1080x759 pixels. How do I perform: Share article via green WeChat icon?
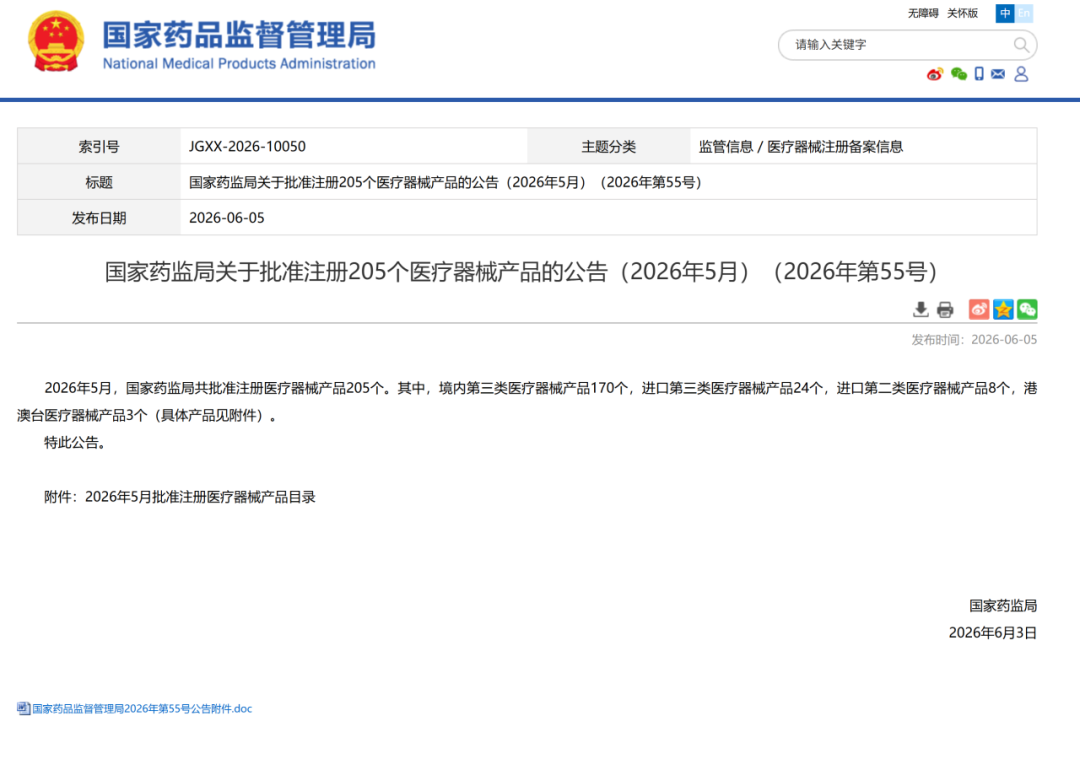pyautogui.click(x=1027, y=310)
